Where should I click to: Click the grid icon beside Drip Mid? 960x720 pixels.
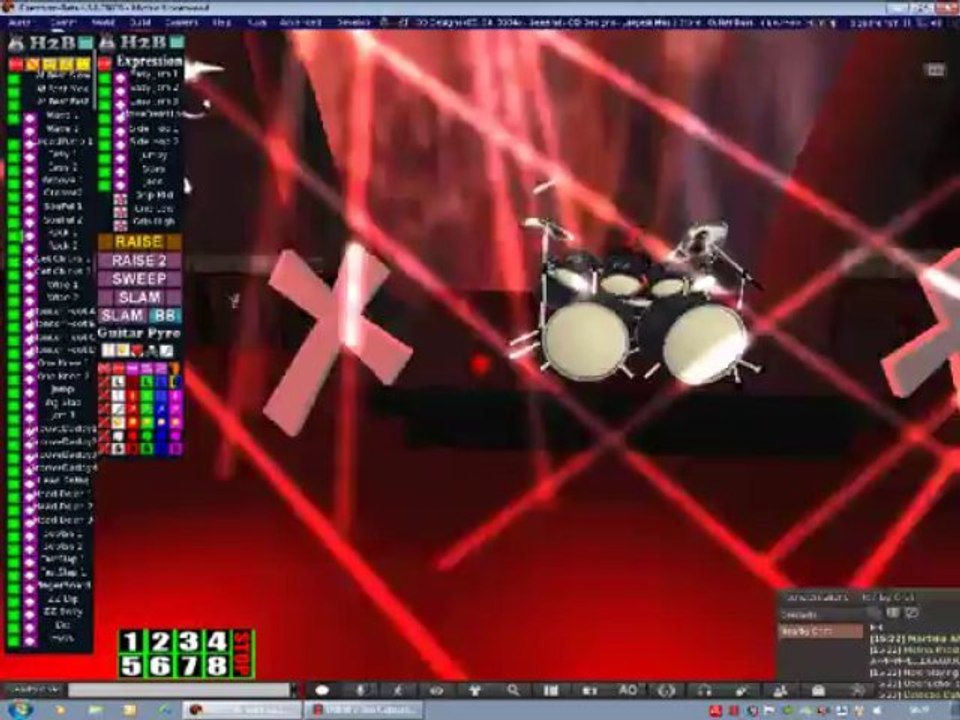point(121,198)
